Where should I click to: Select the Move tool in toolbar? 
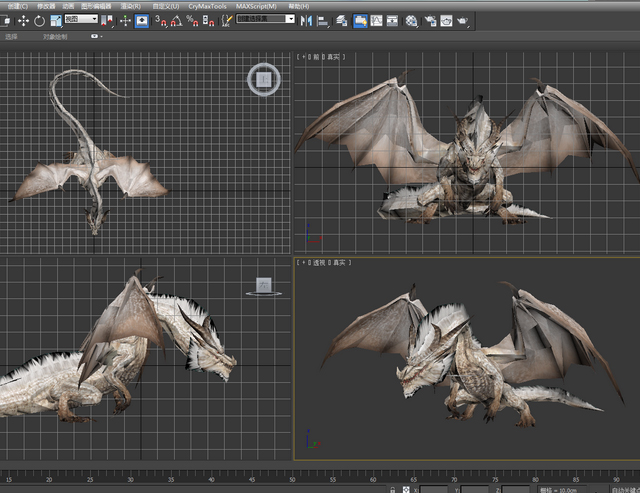(x=23, y=20)
